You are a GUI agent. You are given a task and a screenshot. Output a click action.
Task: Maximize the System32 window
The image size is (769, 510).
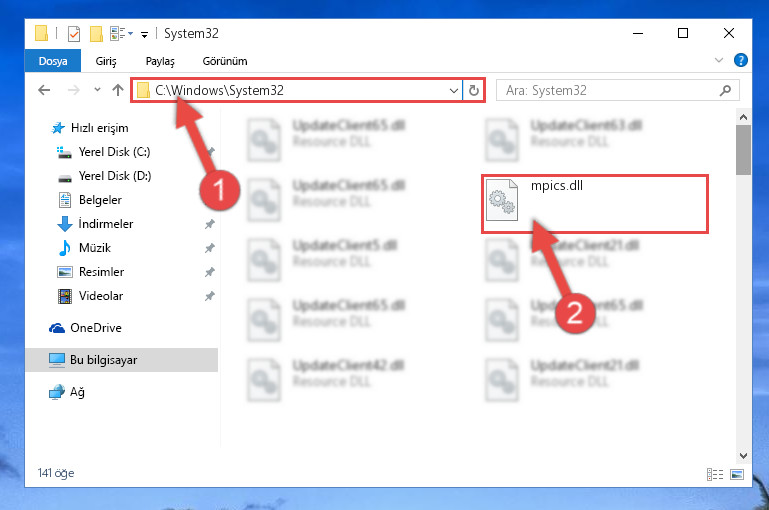point(683,33)
